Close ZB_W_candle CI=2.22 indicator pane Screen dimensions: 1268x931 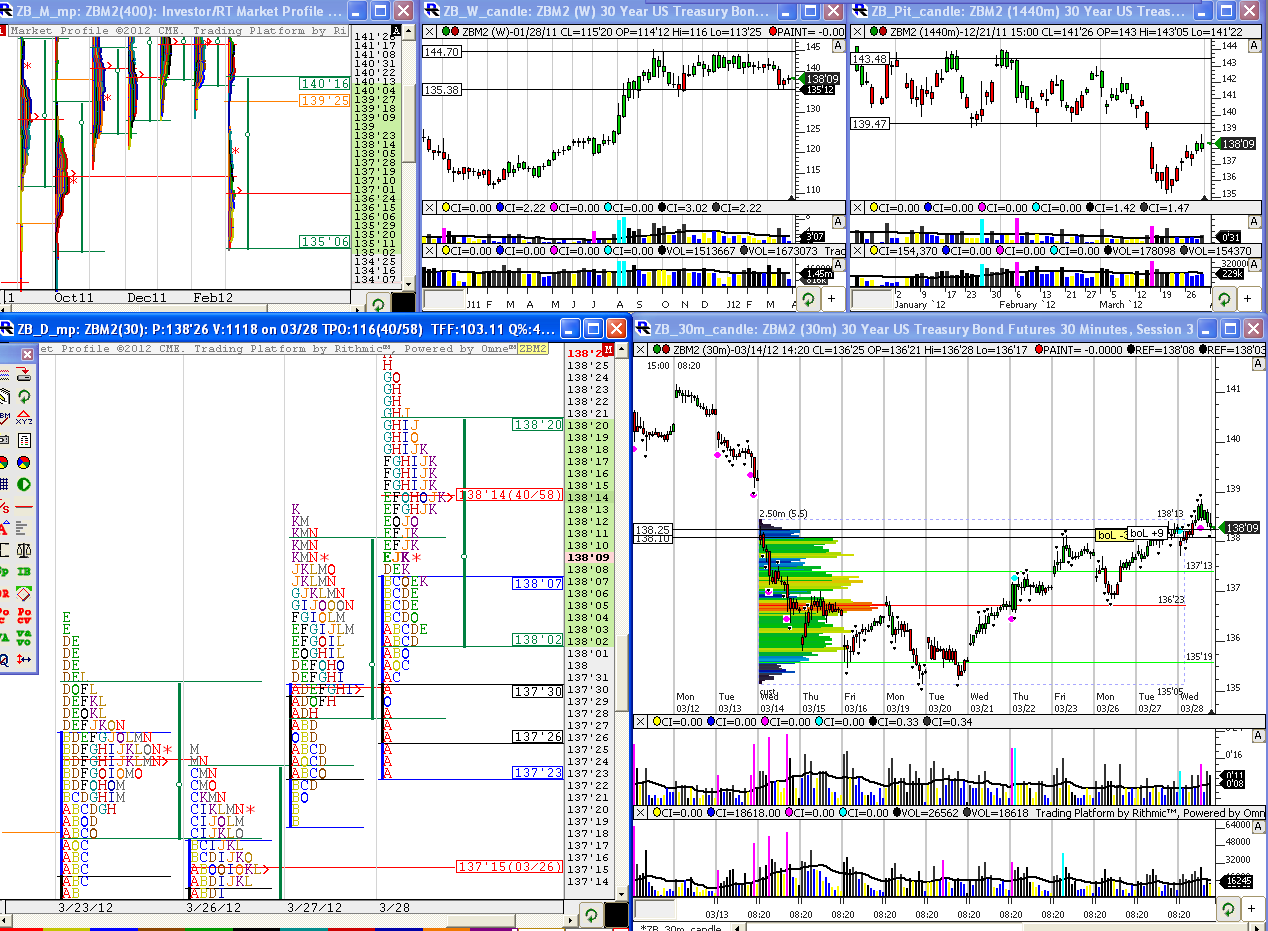pos(430,207)
